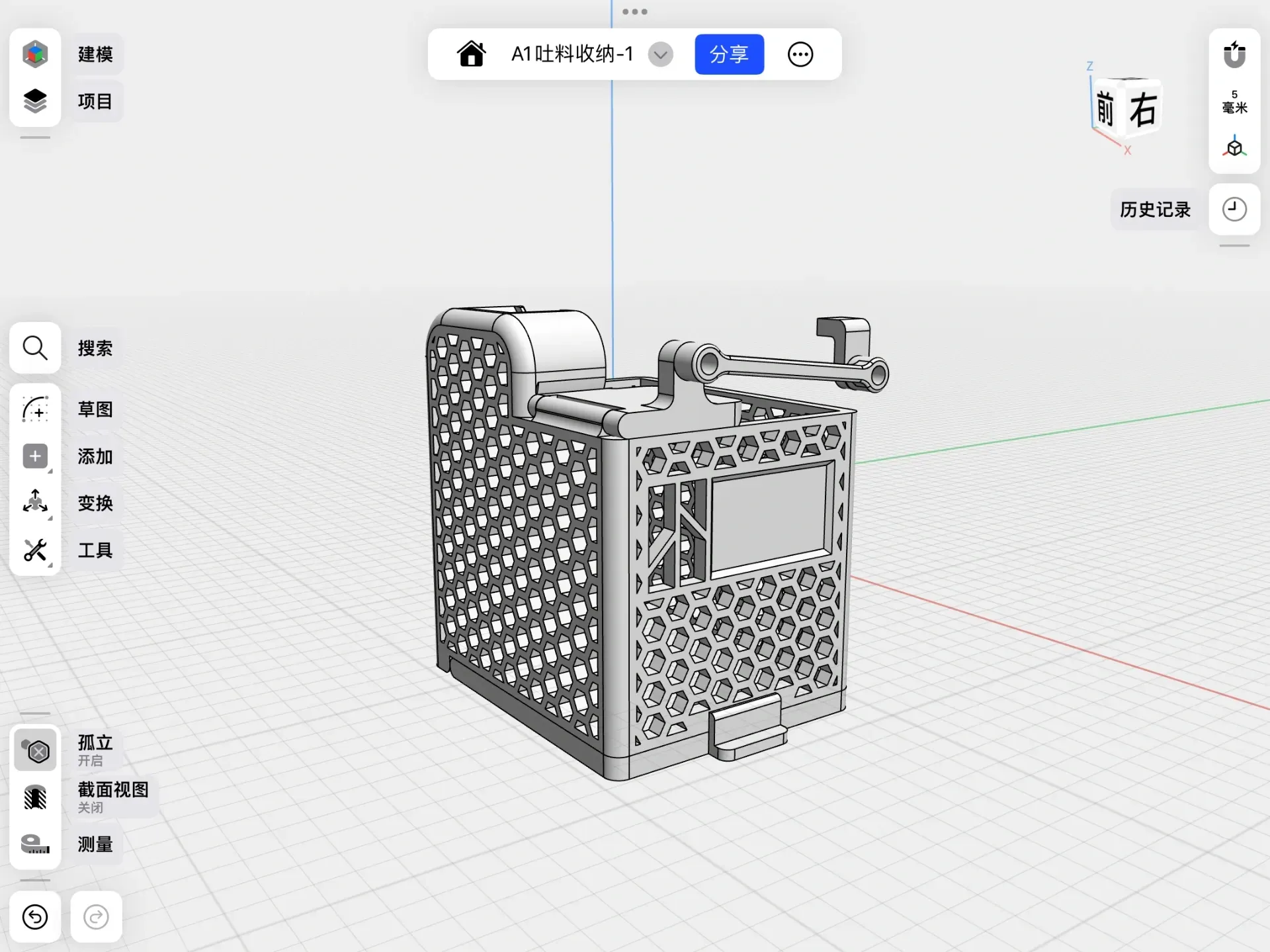This screenshot has height=952, width=1270.
Task: Click the 建模 text label
Action: 95,54
